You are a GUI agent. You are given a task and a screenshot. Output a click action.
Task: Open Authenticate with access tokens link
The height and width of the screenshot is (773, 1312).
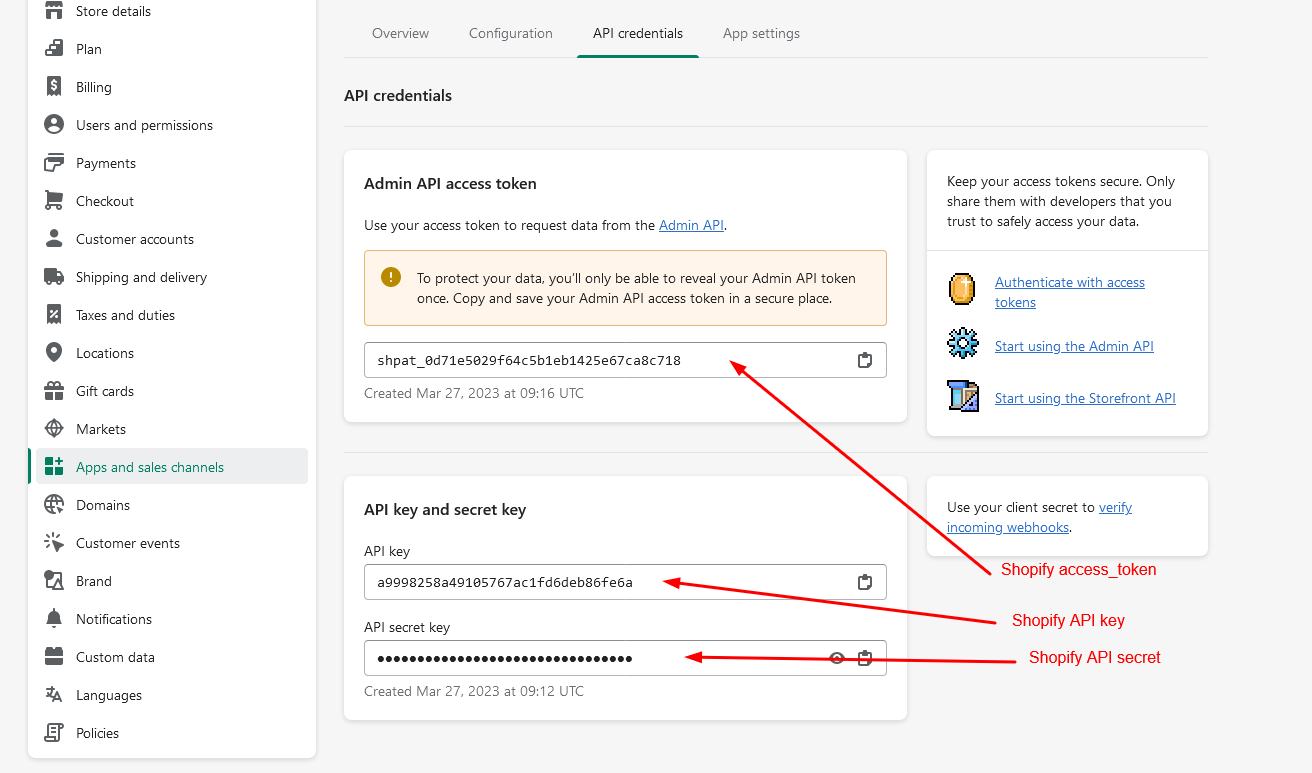pos(1069,283)
